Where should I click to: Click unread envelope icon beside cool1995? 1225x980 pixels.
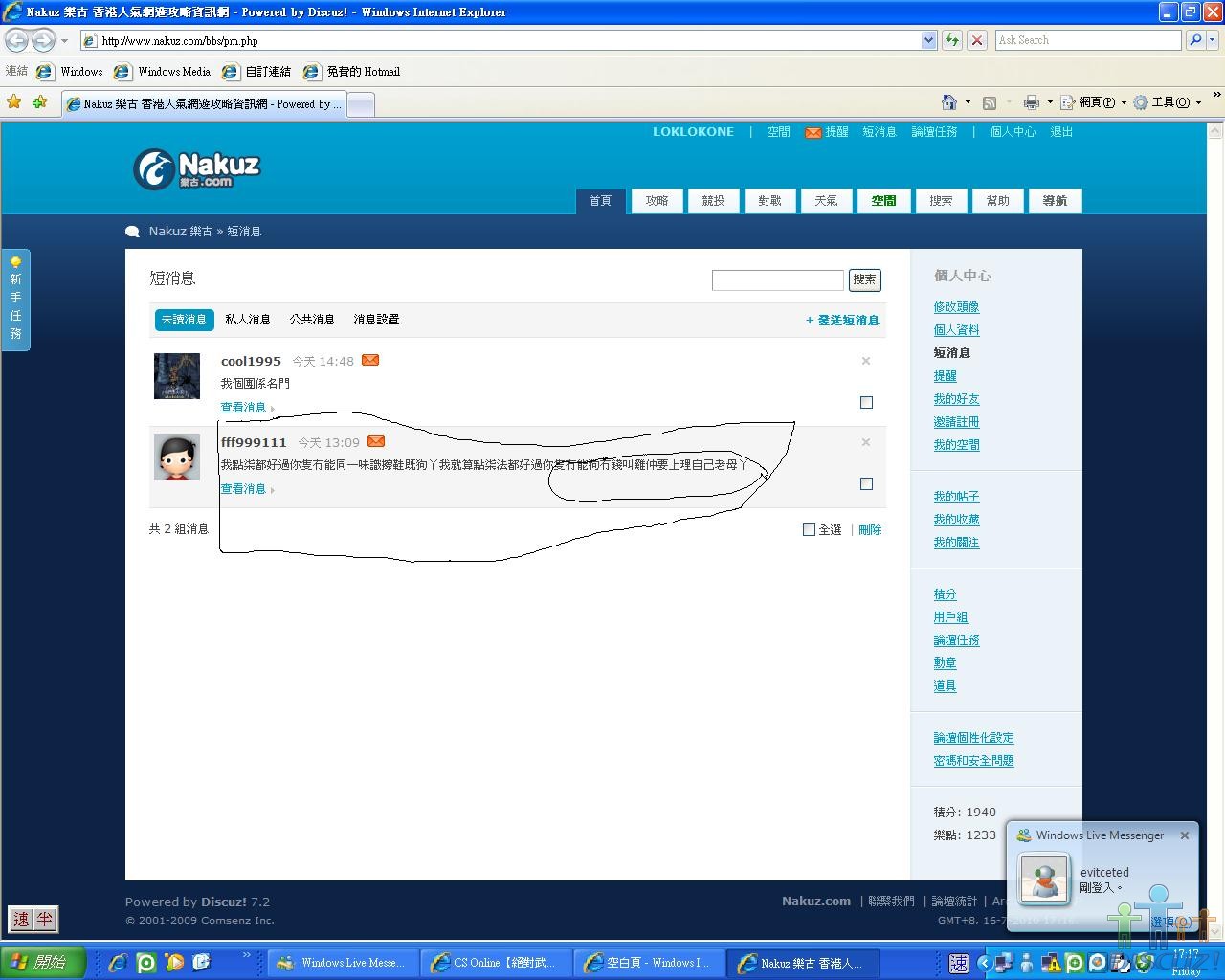370,360
